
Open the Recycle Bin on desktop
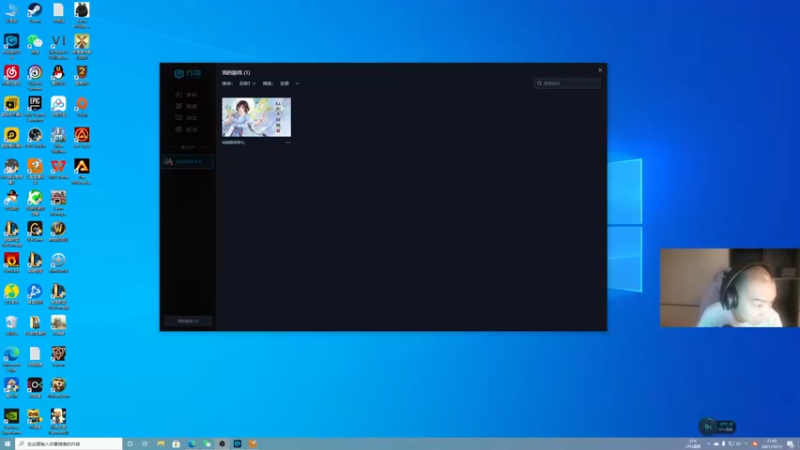[11, 324]
